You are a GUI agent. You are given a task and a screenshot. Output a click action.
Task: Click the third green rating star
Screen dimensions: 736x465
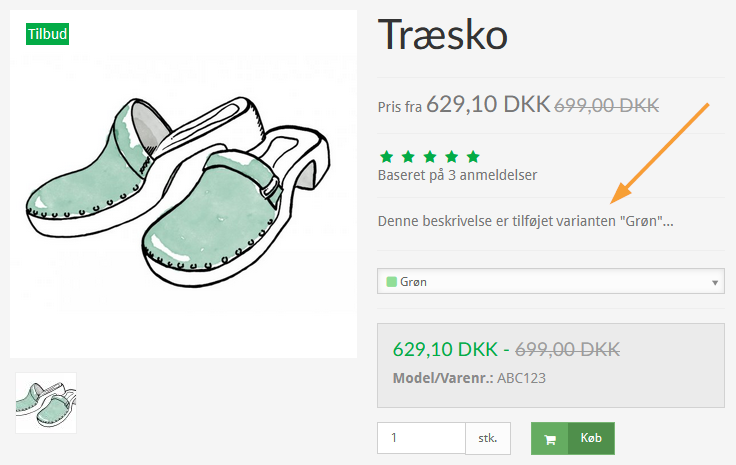tap(430, 156)
